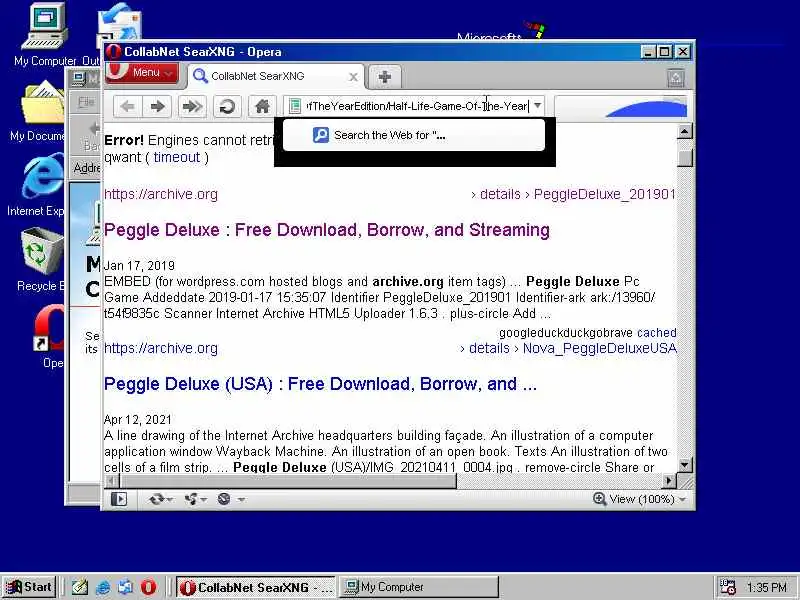The image size is (800, 600).
Task: Open 'Peggle Deluxe : Free Download' result link
Action: pyautogui.click(x=327, y=230)
